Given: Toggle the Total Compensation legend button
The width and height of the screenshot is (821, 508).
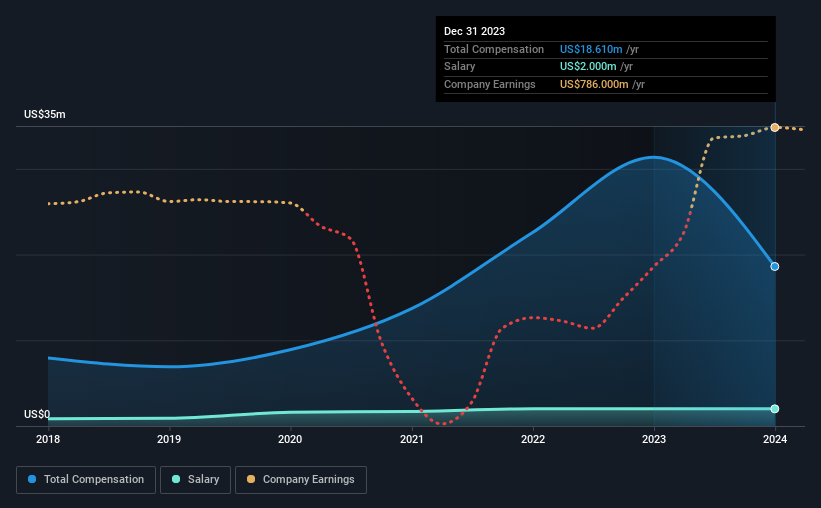Looking at the screenshot, I should pyautogui.click(x=86, y=480).
